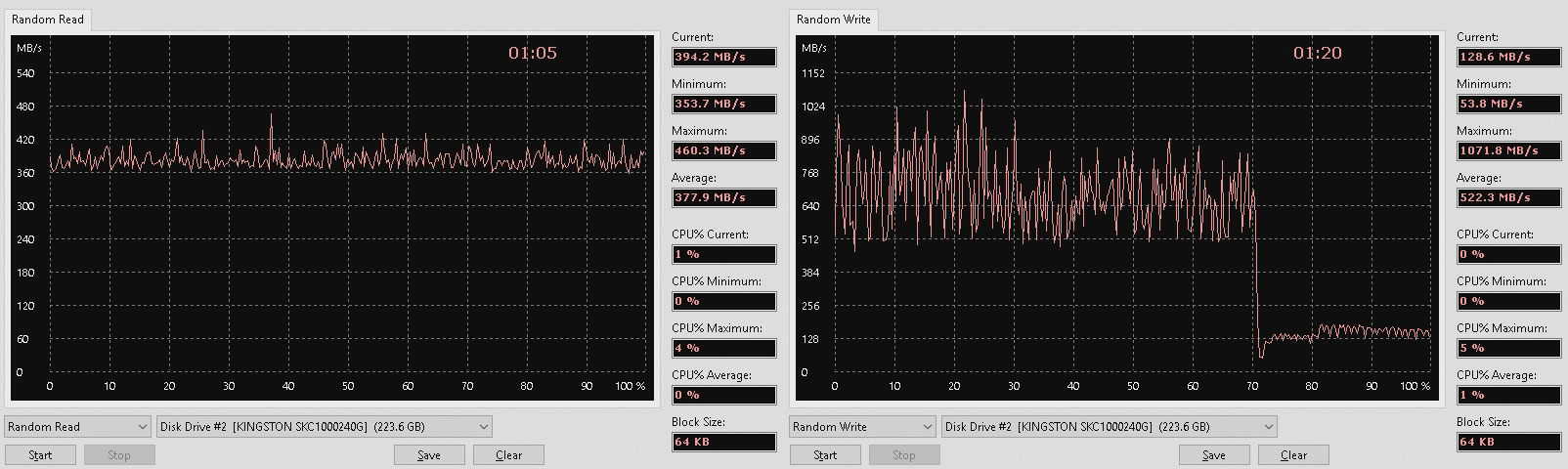The image size is (1568, 469).
Task: Expand the left Kingston disk drive selector
Action: click(325, 427)
